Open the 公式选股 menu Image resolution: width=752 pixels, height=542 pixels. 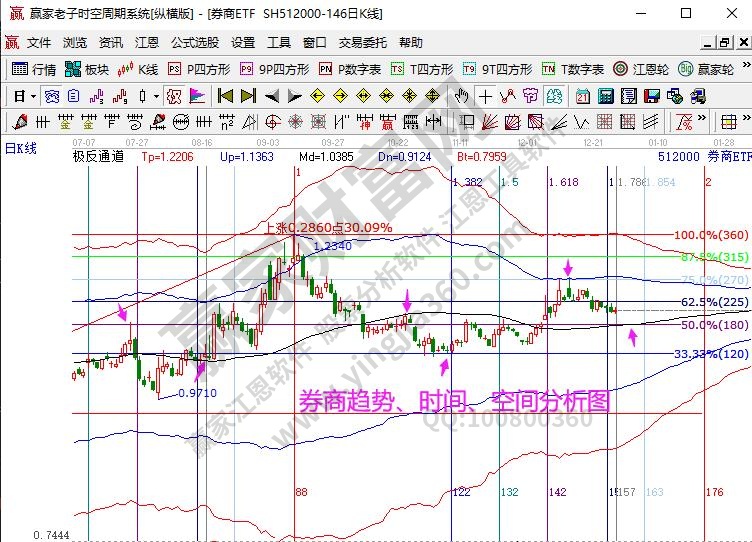coord(194,43)
